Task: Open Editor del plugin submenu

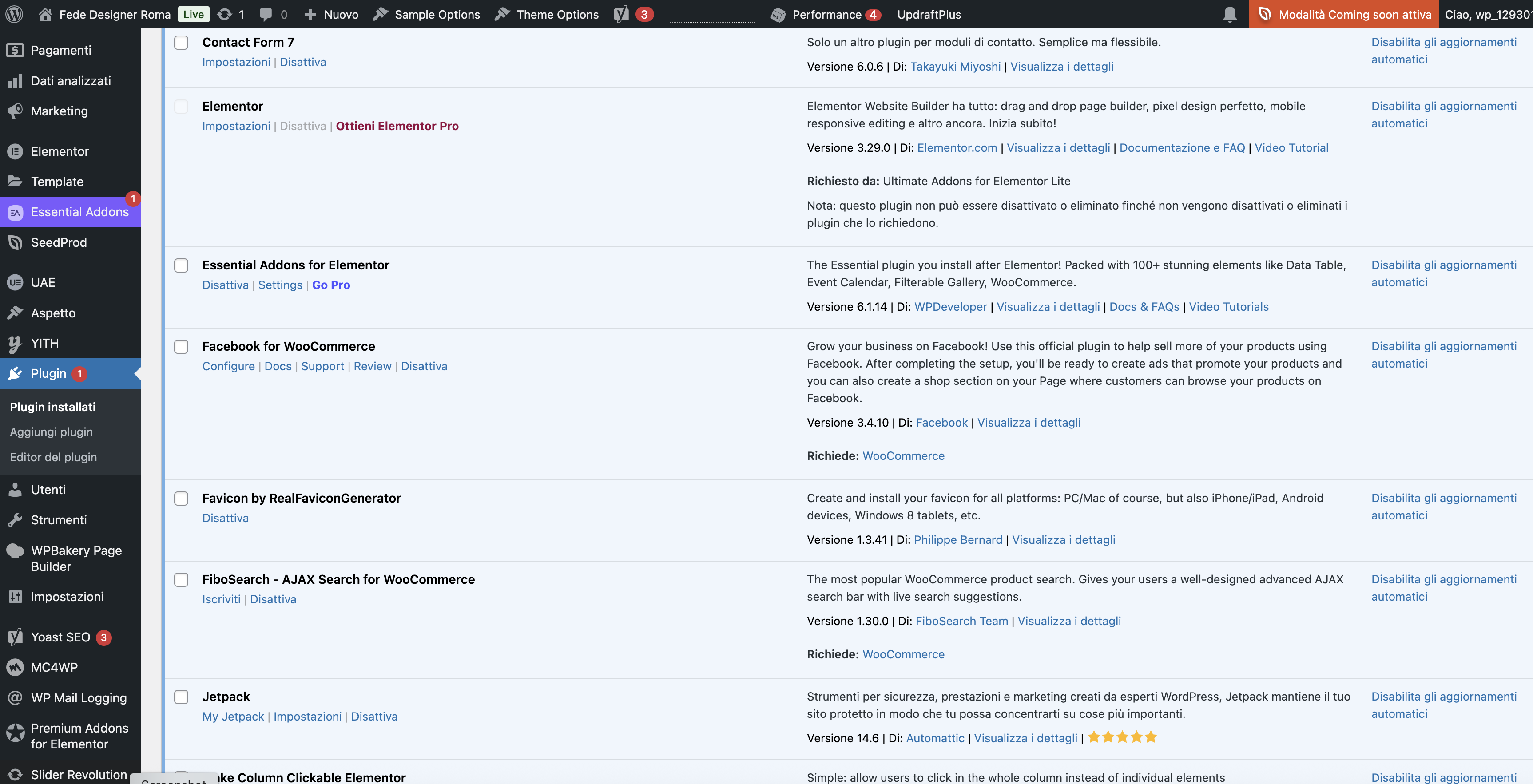Action: 54,457
